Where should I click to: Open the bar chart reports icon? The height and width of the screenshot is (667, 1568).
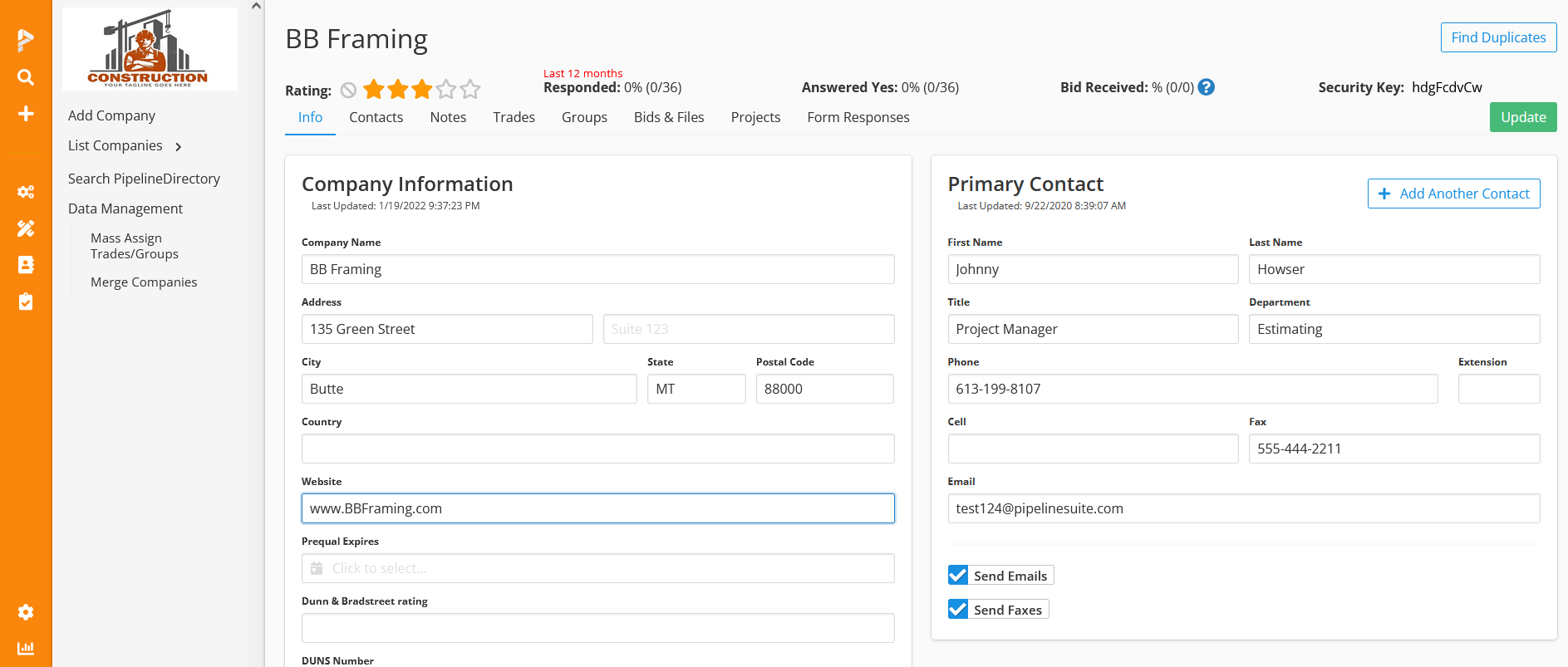coord(26,648)
